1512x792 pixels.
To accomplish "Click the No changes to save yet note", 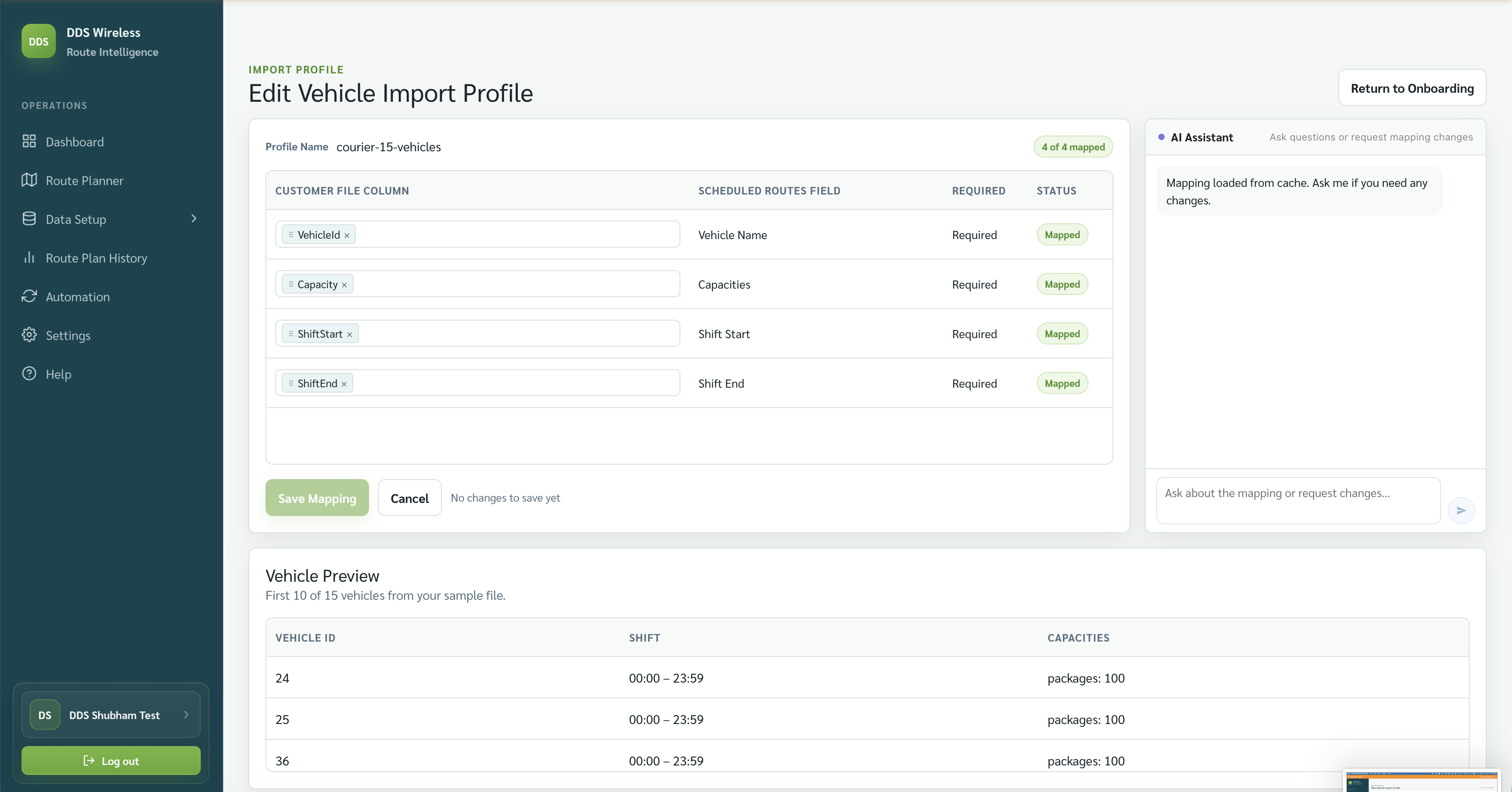I will 505,498.
